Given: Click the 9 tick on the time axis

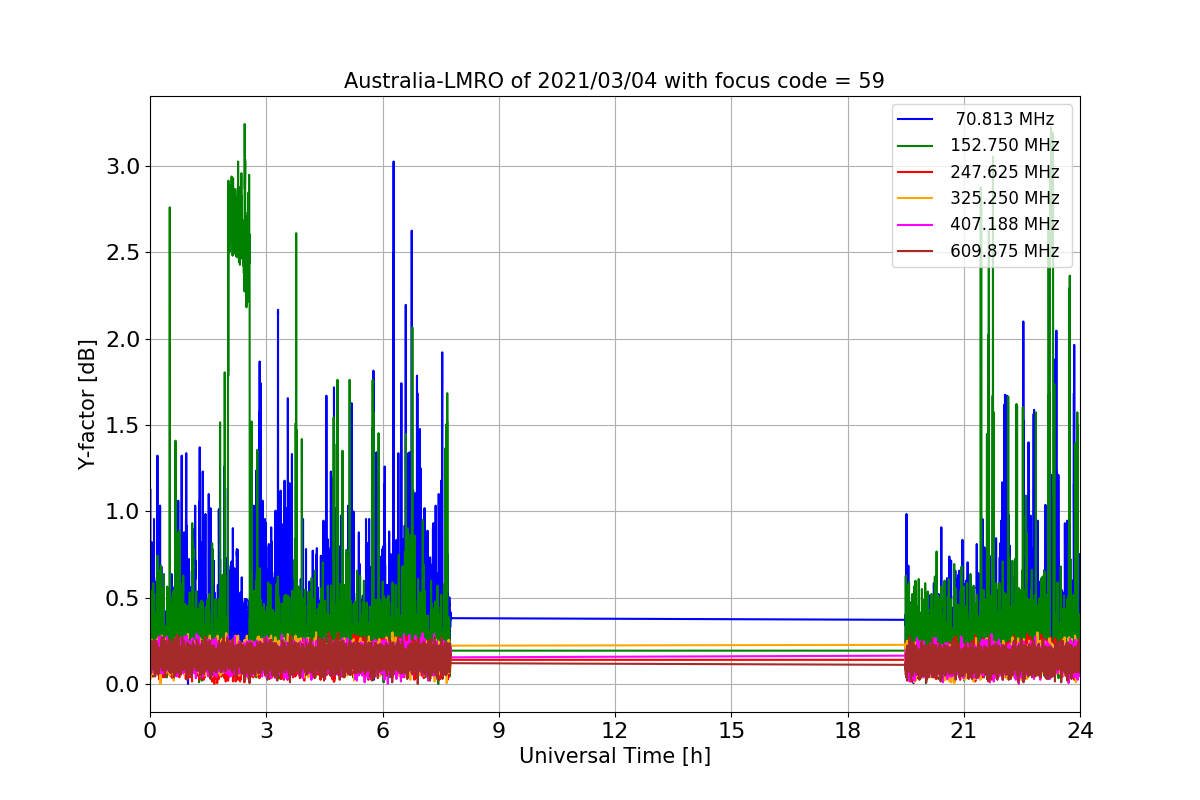Looking at the screenshot, I should (x=499, y=730).
